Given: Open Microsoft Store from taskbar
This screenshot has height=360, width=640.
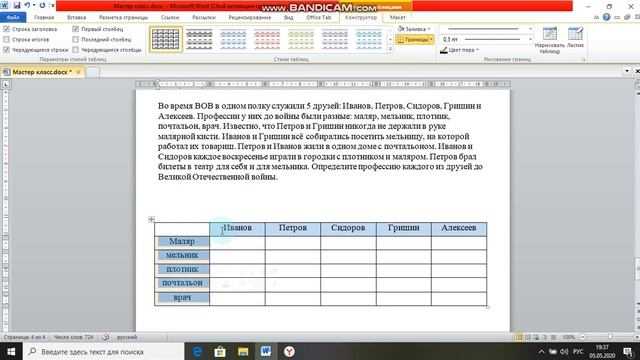Looking at the screenshot, I should 220,351.
